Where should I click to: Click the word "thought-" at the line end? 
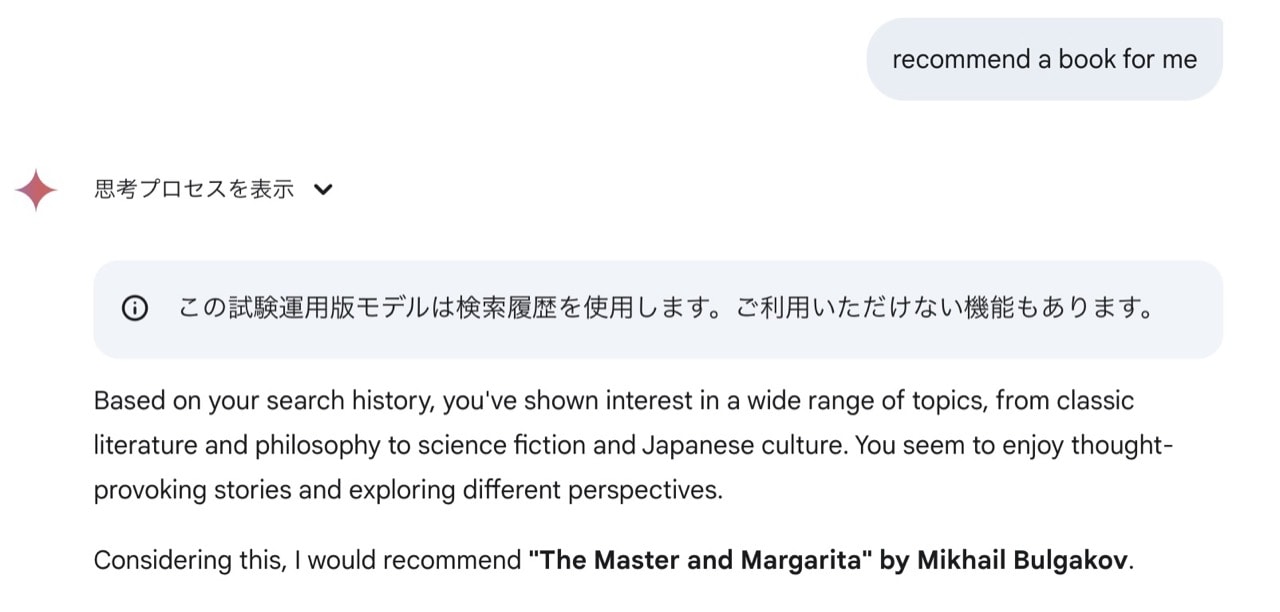1121,445
